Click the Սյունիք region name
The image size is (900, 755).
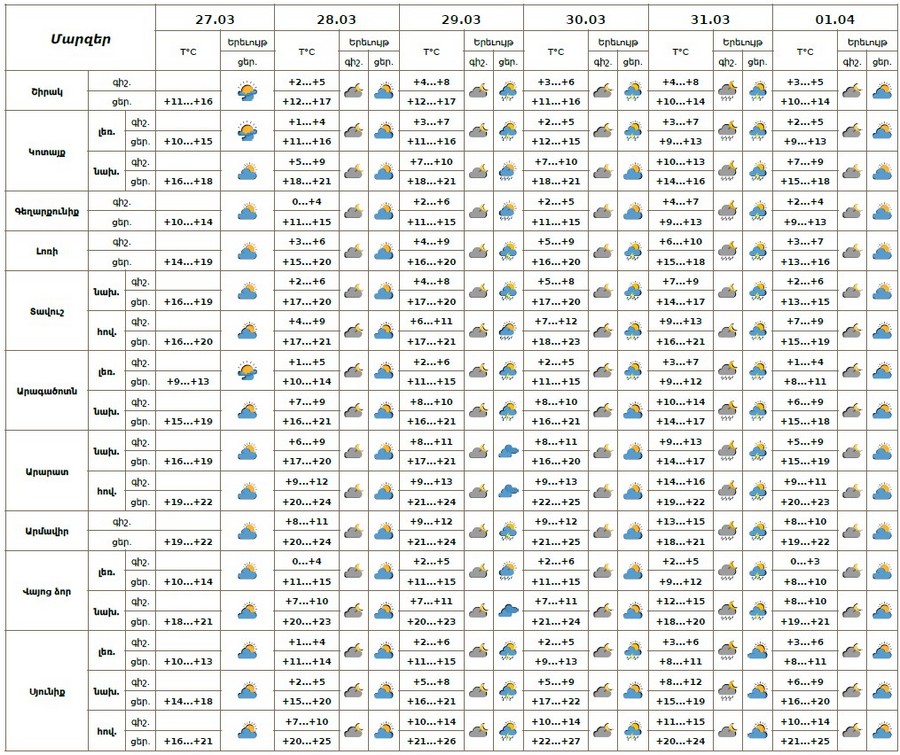click(47, 691)
